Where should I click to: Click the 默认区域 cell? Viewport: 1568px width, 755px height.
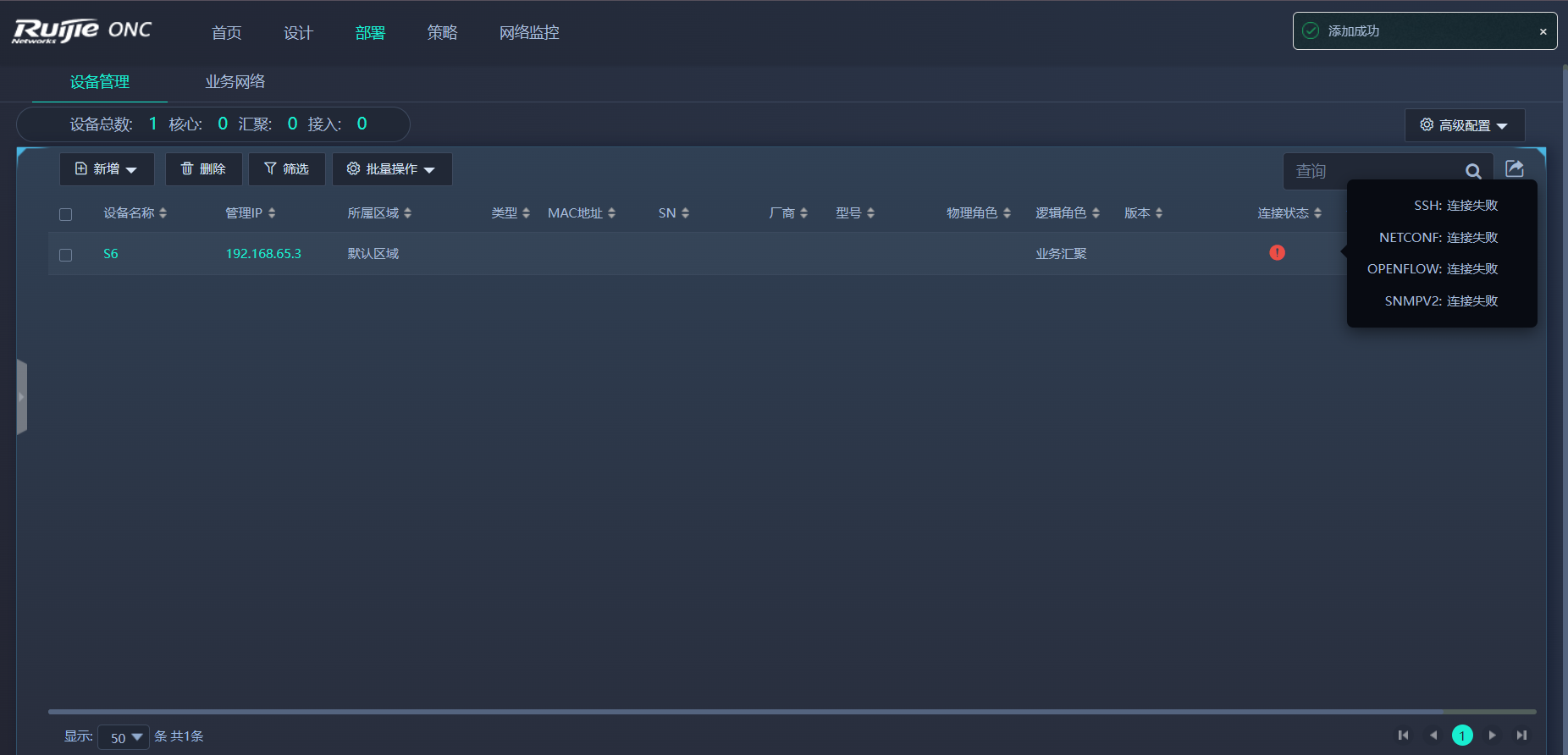click(x=373, y=254)
